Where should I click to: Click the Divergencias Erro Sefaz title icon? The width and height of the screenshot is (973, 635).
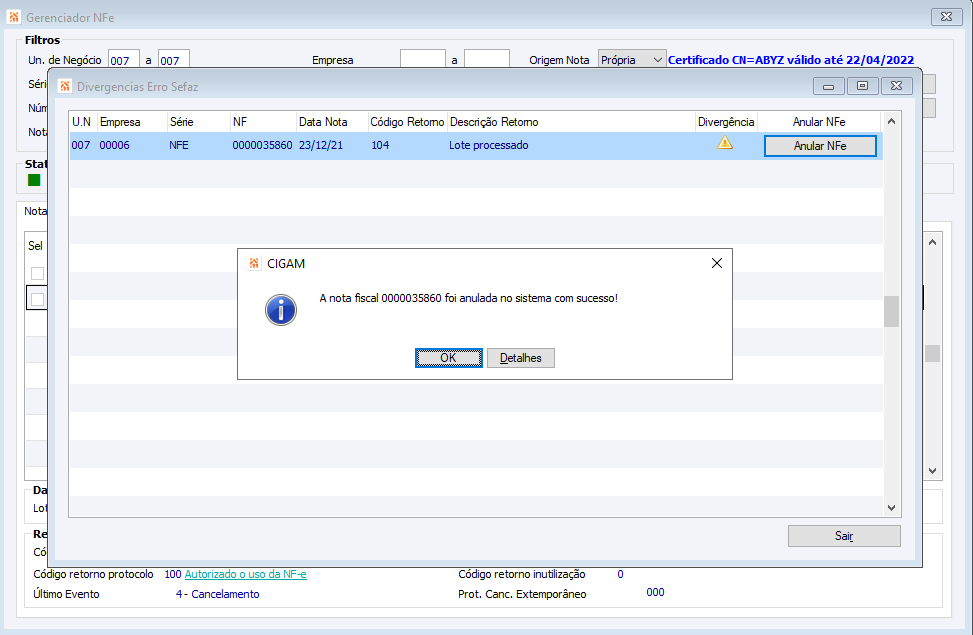(65, 86)
